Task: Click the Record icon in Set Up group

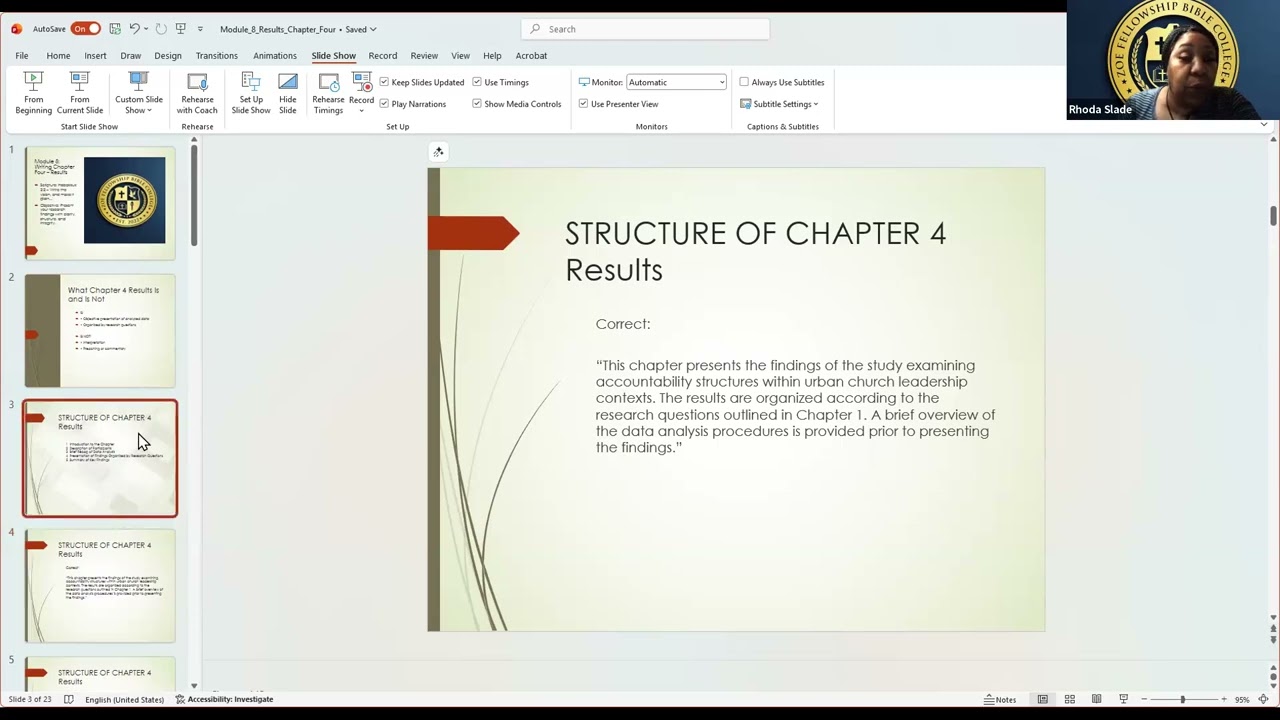Action: coord(361,84)
